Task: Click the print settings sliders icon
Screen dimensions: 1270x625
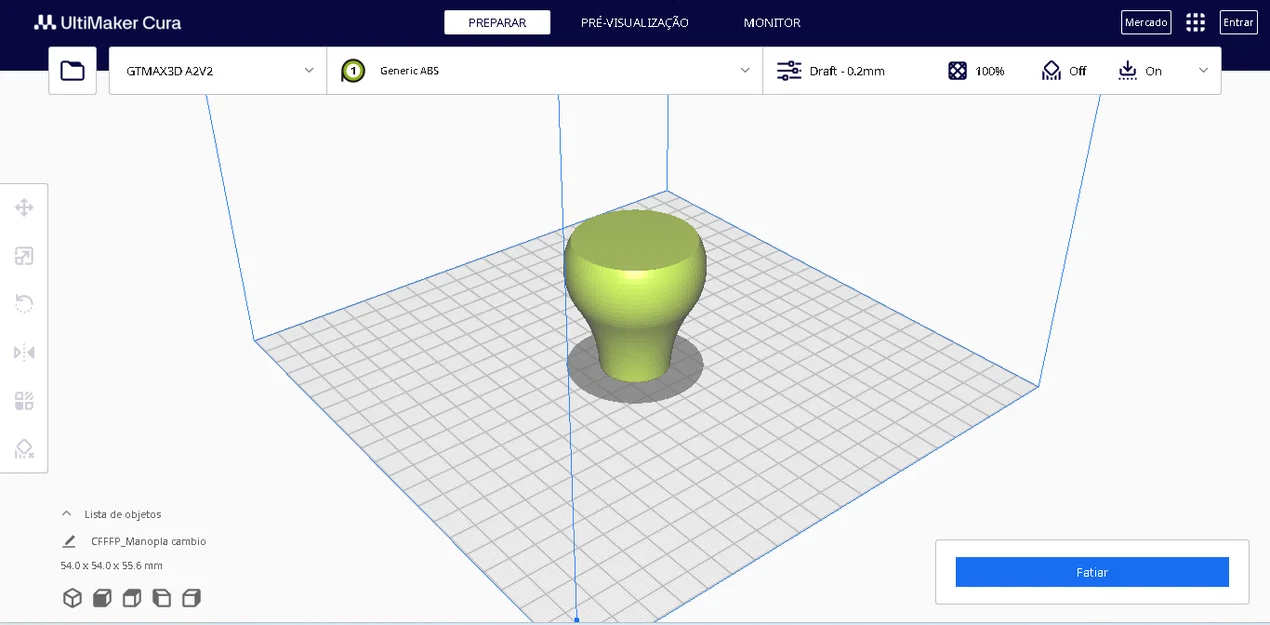Action: (789, 71)
